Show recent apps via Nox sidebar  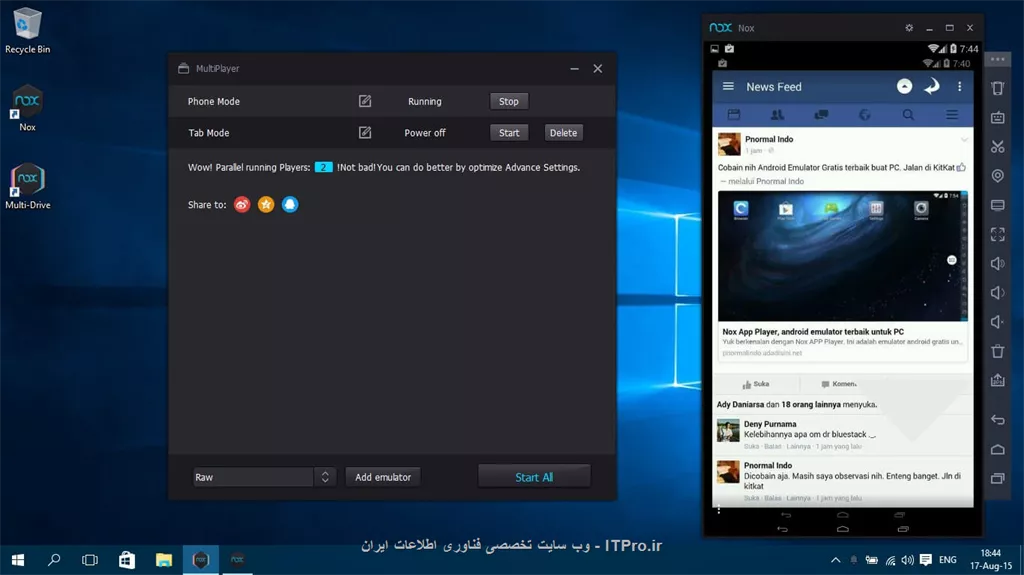click(x=997, y=478)
